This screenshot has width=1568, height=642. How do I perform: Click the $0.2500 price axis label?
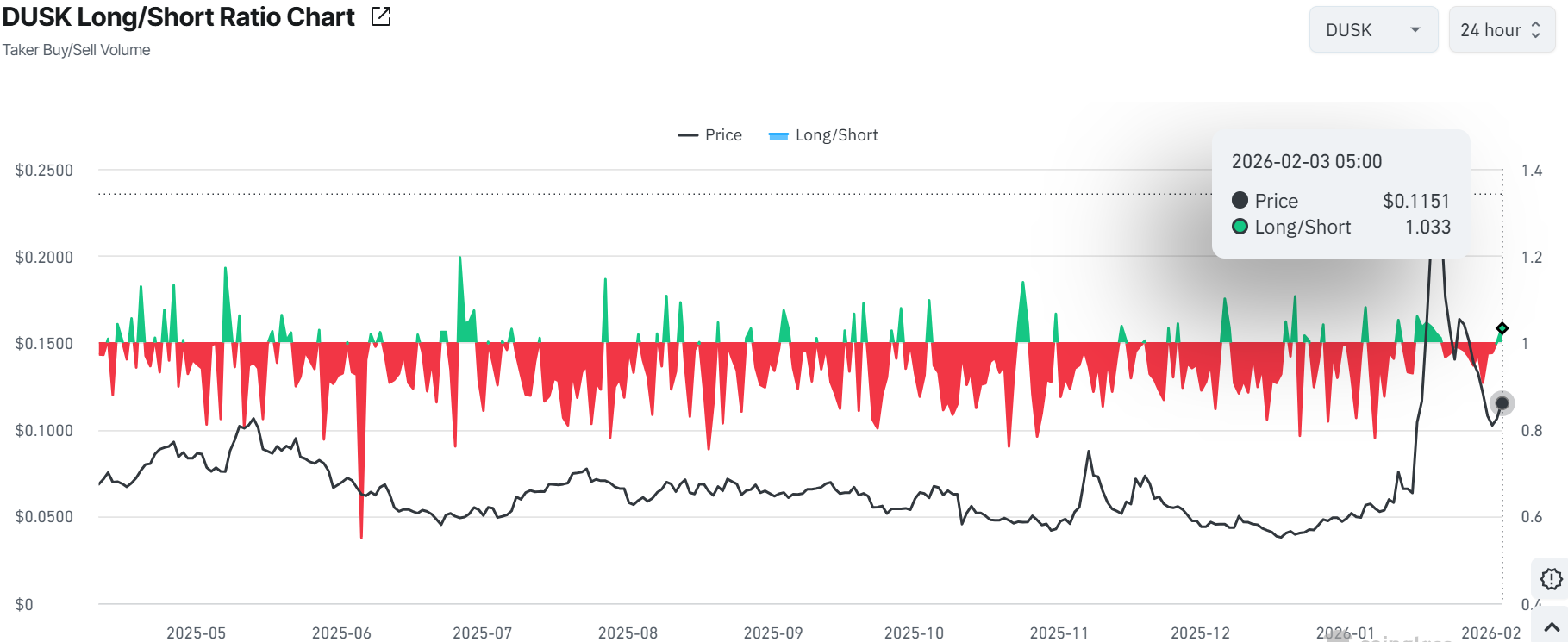coord(44,171)
